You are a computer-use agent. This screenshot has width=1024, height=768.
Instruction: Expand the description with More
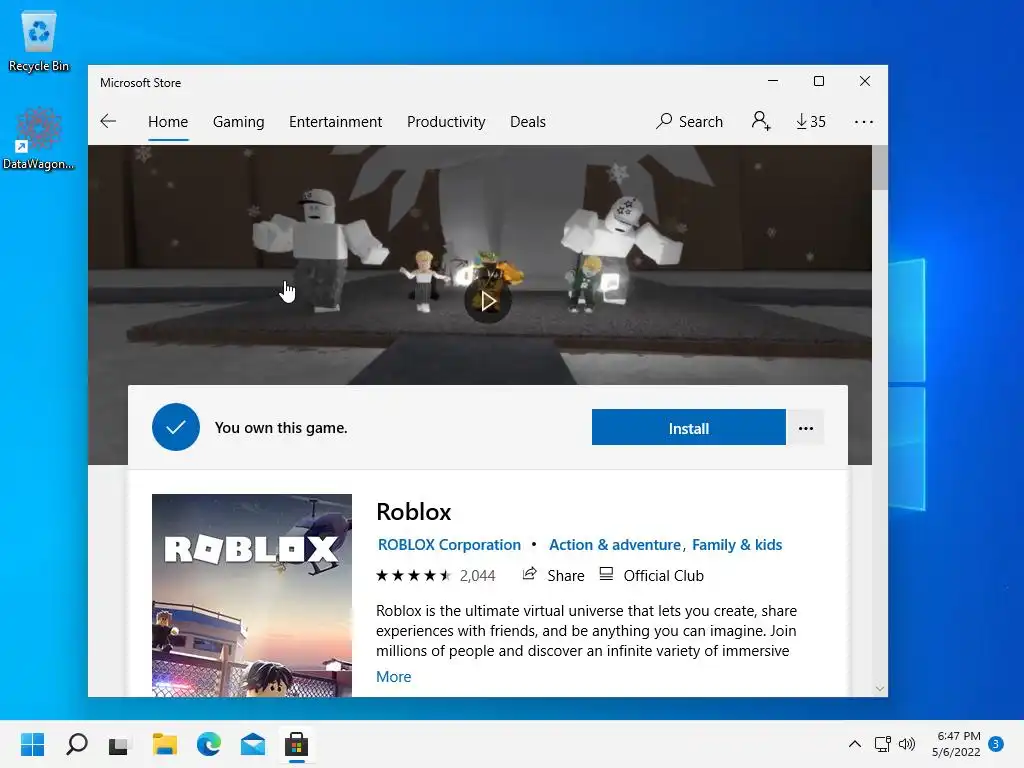point(393,677)
